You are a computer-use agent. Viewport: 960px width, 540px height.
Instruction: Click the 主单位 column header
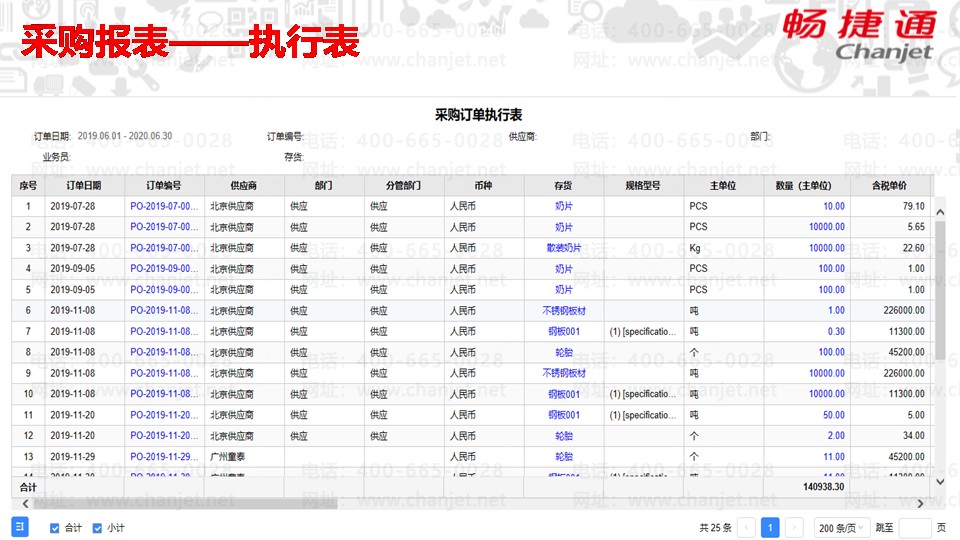(723, 185)
